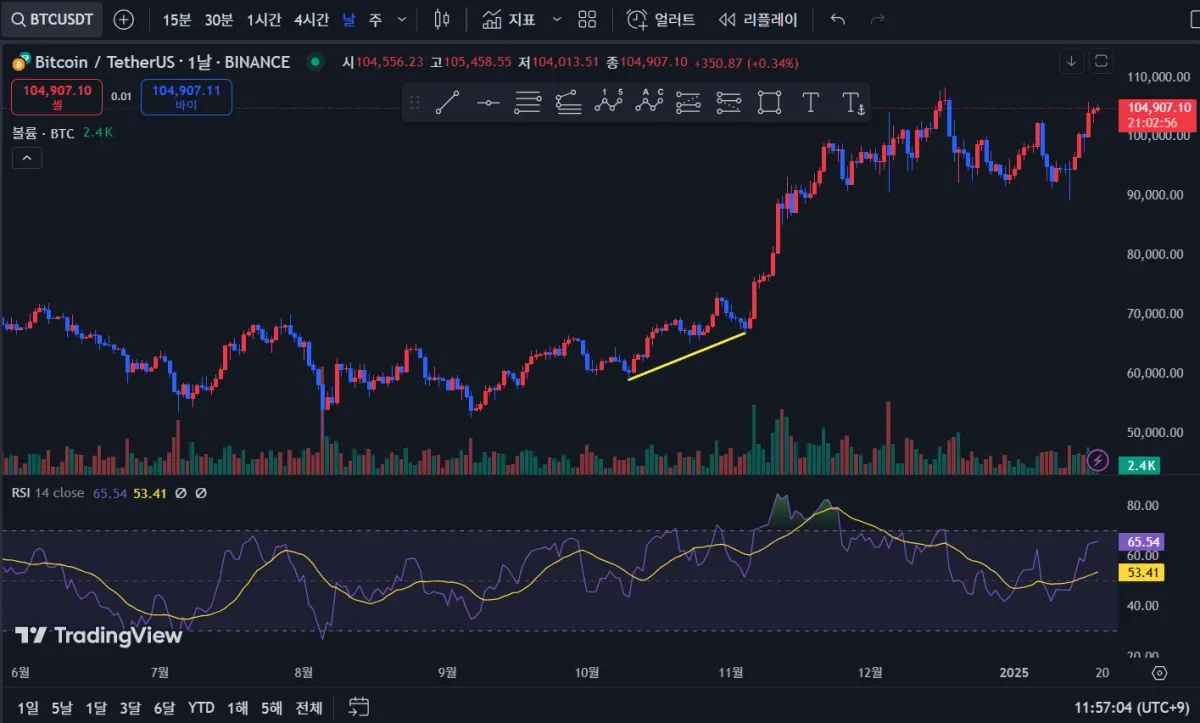Create an alert with 얼러트
The width and height of the screenshot is (1200, 723).
tap(661, 19)
